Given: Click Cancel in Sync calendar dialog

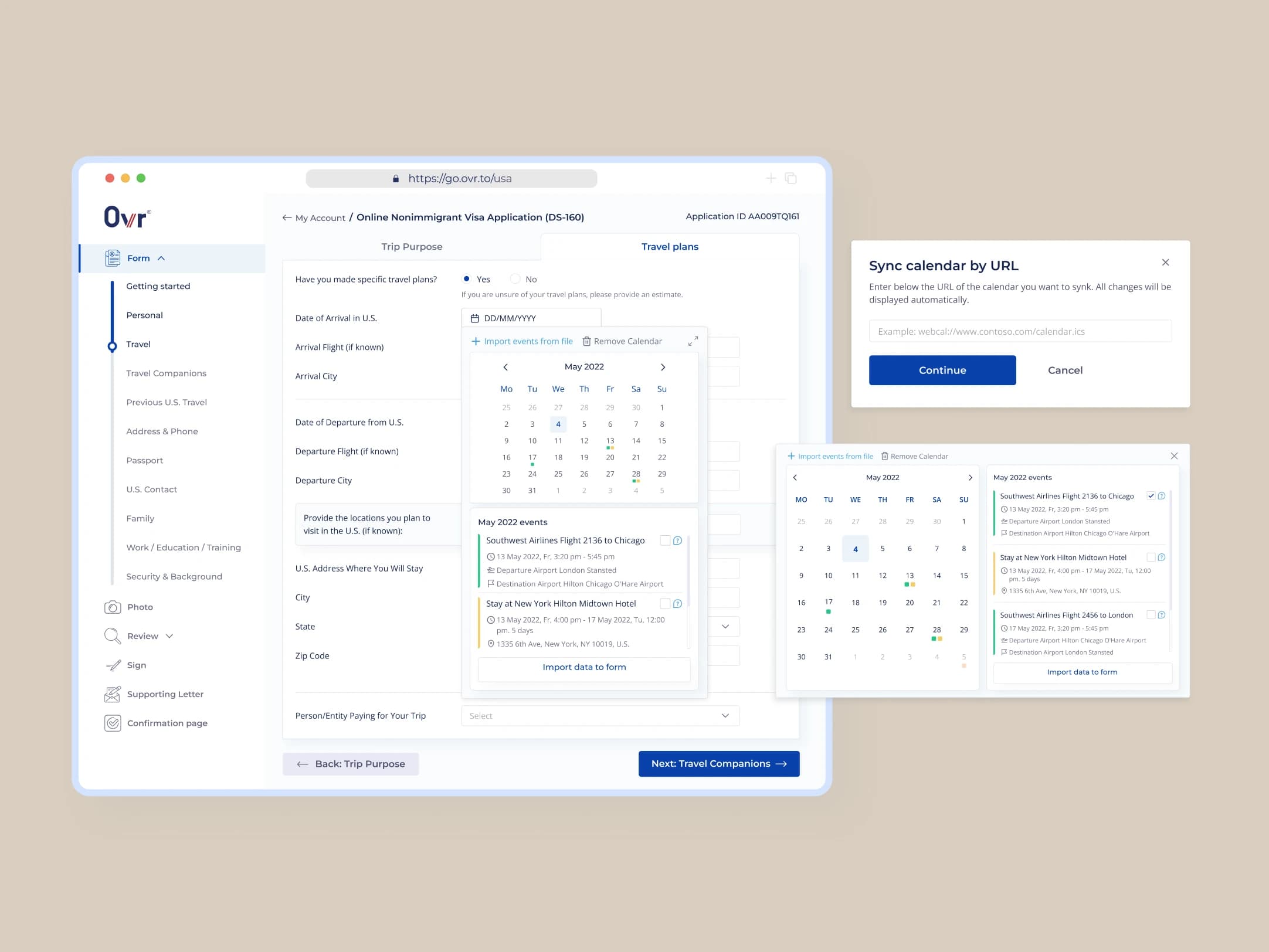Looking at the screenshot, I should 1065,370.
